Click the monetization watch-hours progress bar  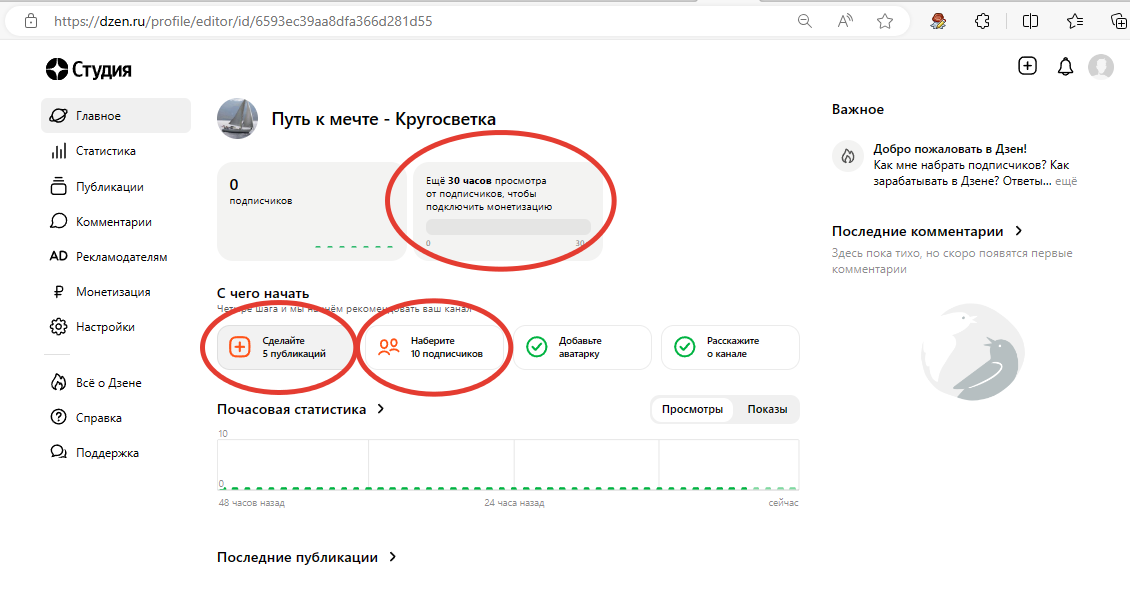(x=508, y=227)
